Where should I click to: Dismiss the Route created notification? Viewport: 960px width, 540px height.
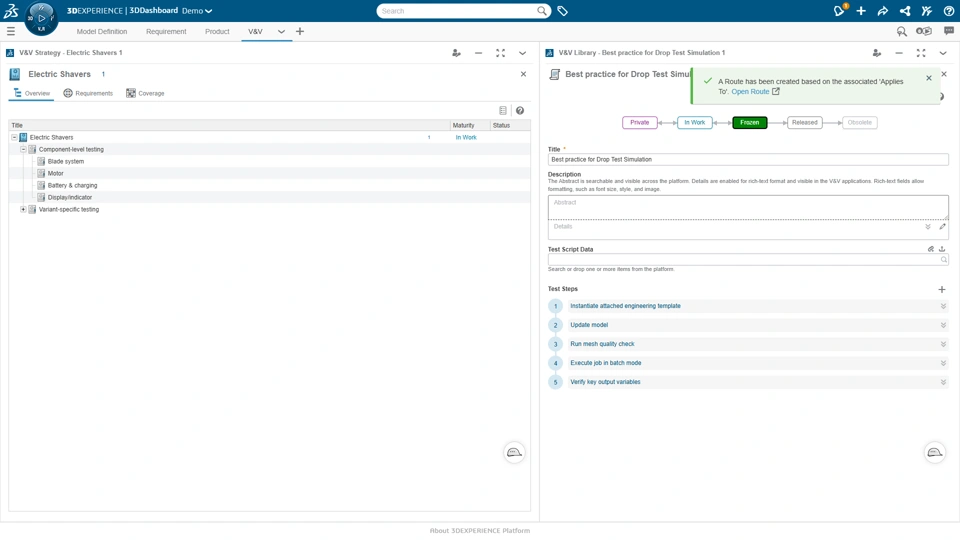point(929,78)
